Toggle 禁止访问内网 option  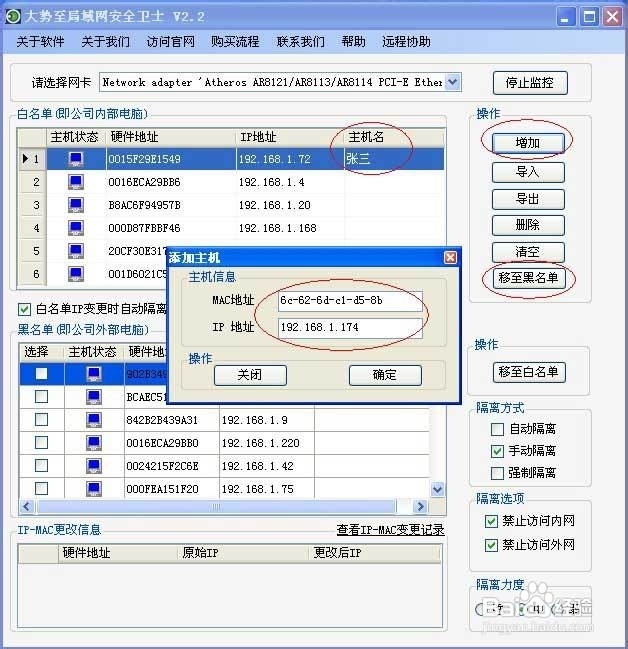(491, 521)
